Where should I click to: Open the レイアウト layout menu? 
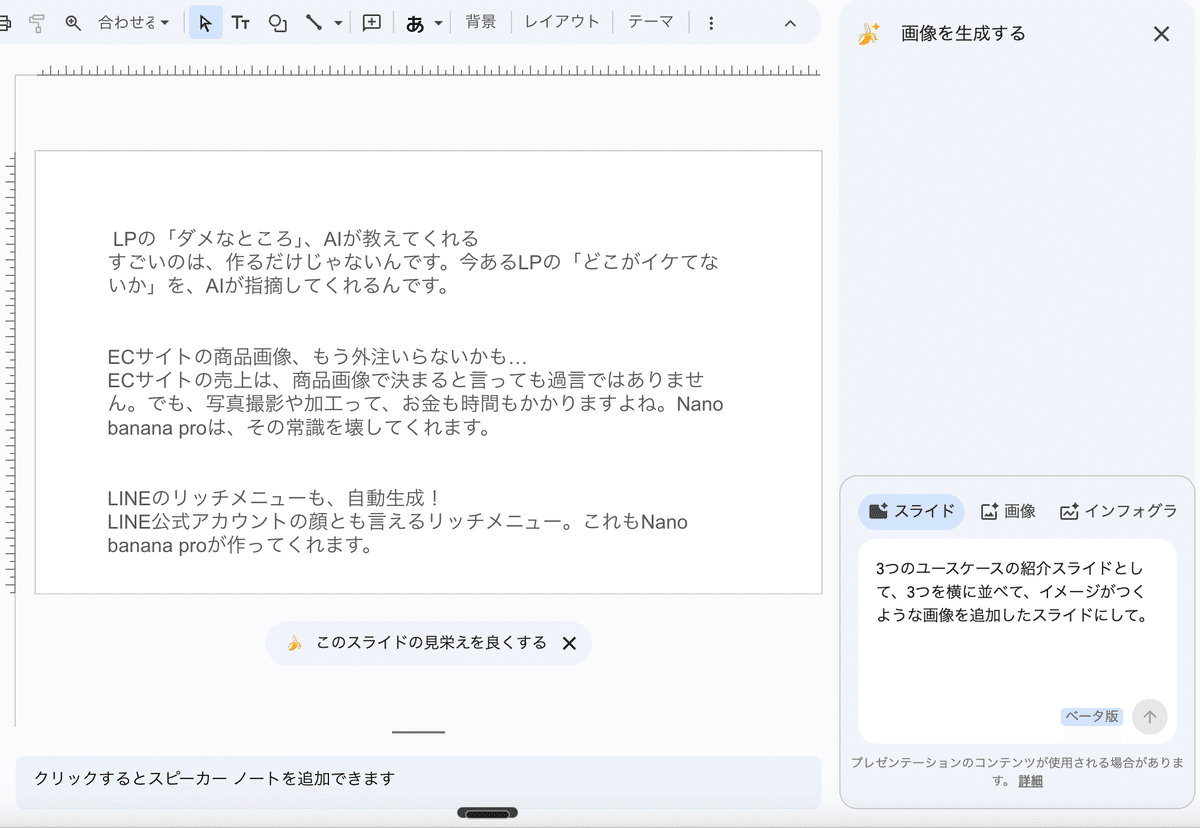click(x=562, y=22)
